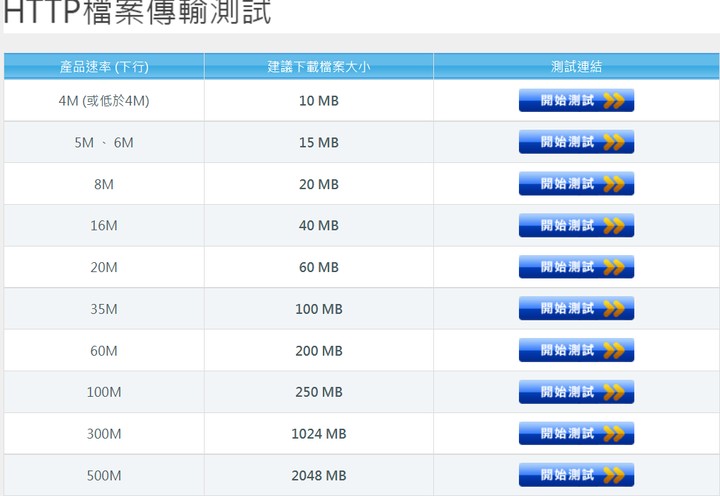720x496 pixels.
Task: Select the 8M rate cell
Action: [x=104, y=184]
